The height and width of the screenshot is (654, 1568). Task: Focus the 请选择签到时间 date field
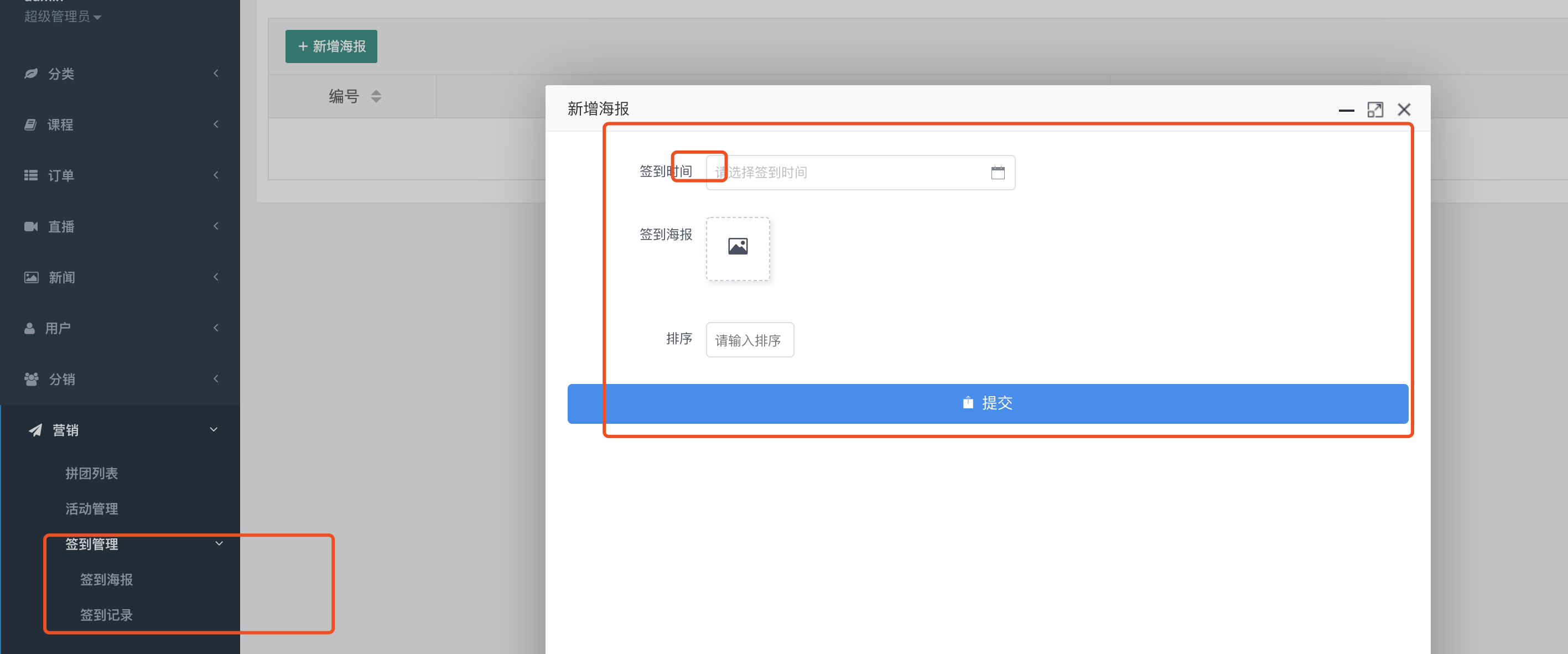(860, 172)
